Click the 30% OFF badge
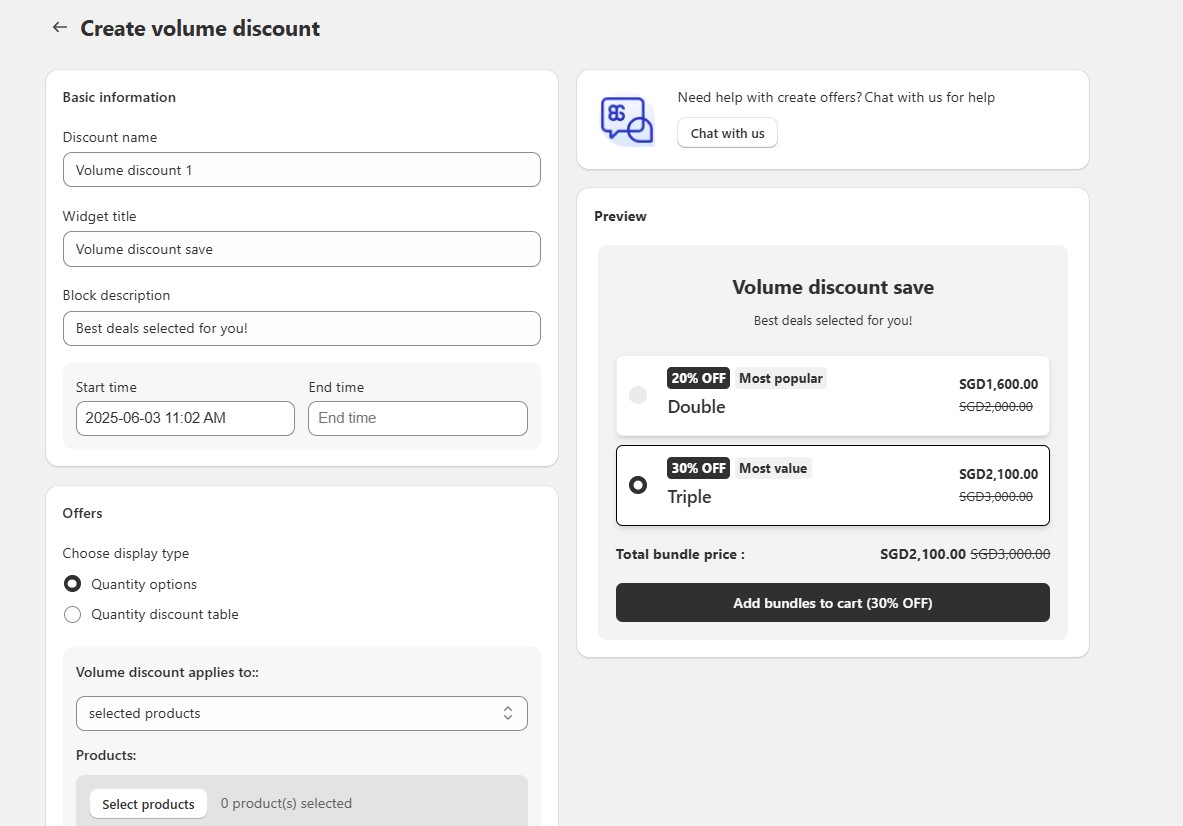This screenshot has width=1183, height=826. tap(699, 468)
